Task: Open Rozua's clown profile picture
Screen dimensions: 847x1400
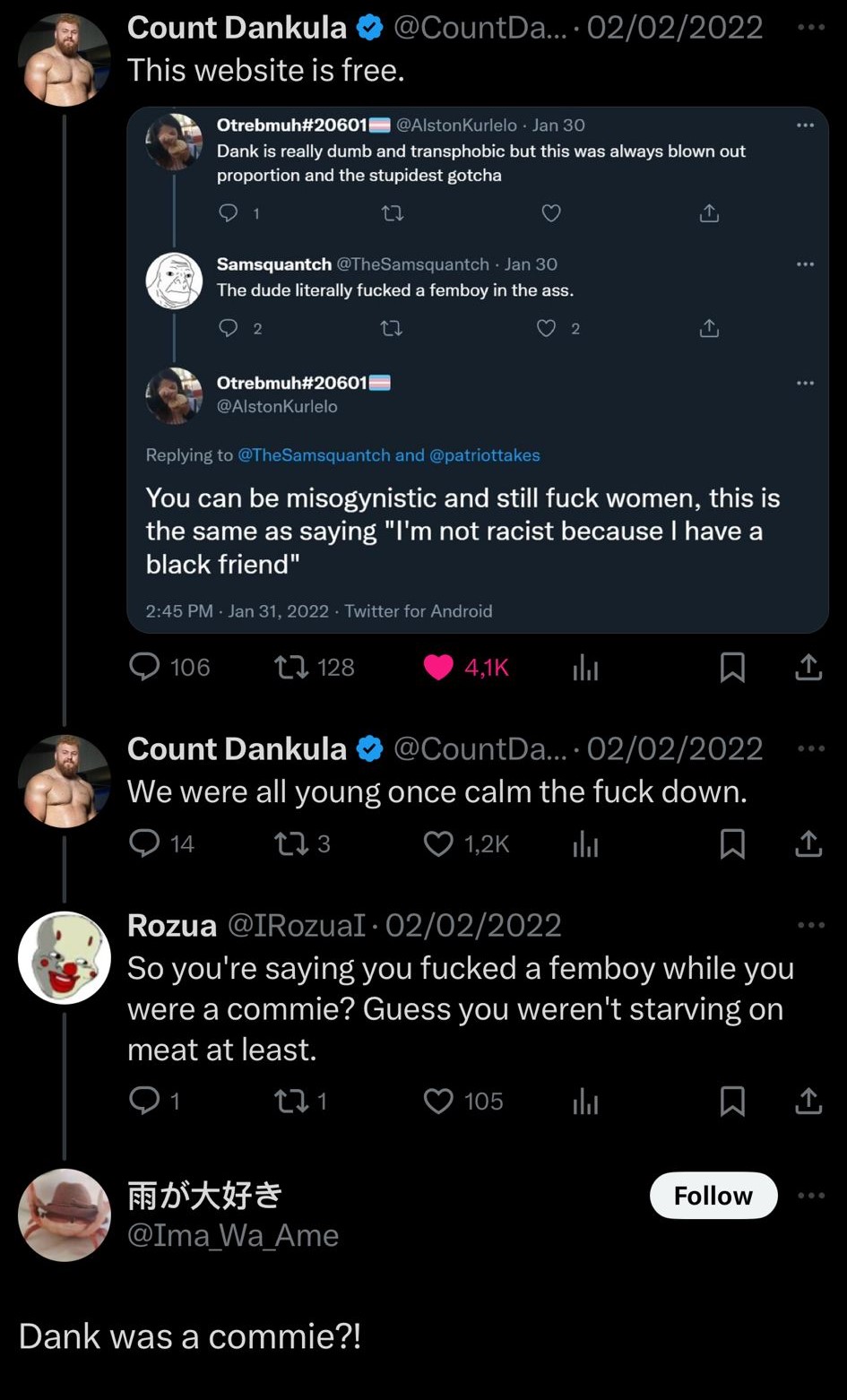Action: point(65,957)
